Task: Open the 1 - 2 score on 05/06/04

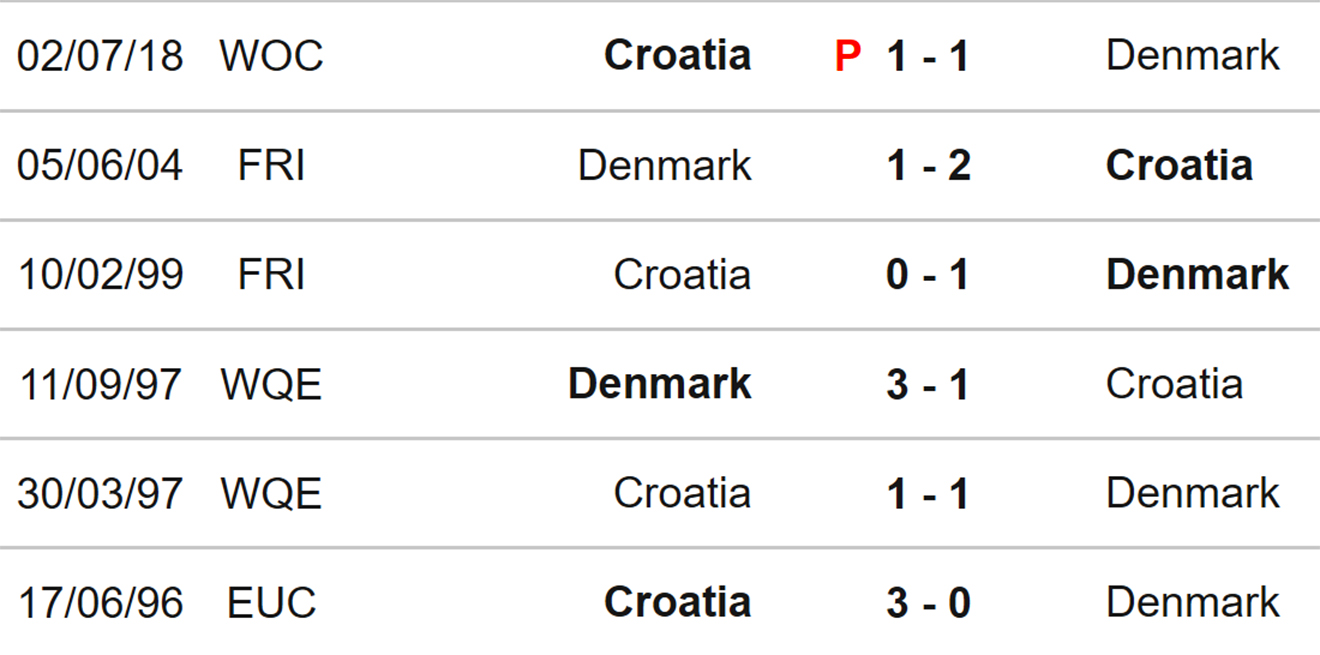Action: click(928, 166)
